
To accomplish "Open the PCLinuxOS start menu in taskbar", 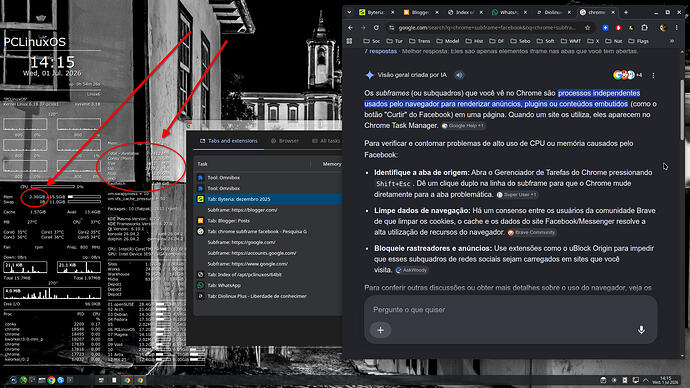I will point(13,380).
